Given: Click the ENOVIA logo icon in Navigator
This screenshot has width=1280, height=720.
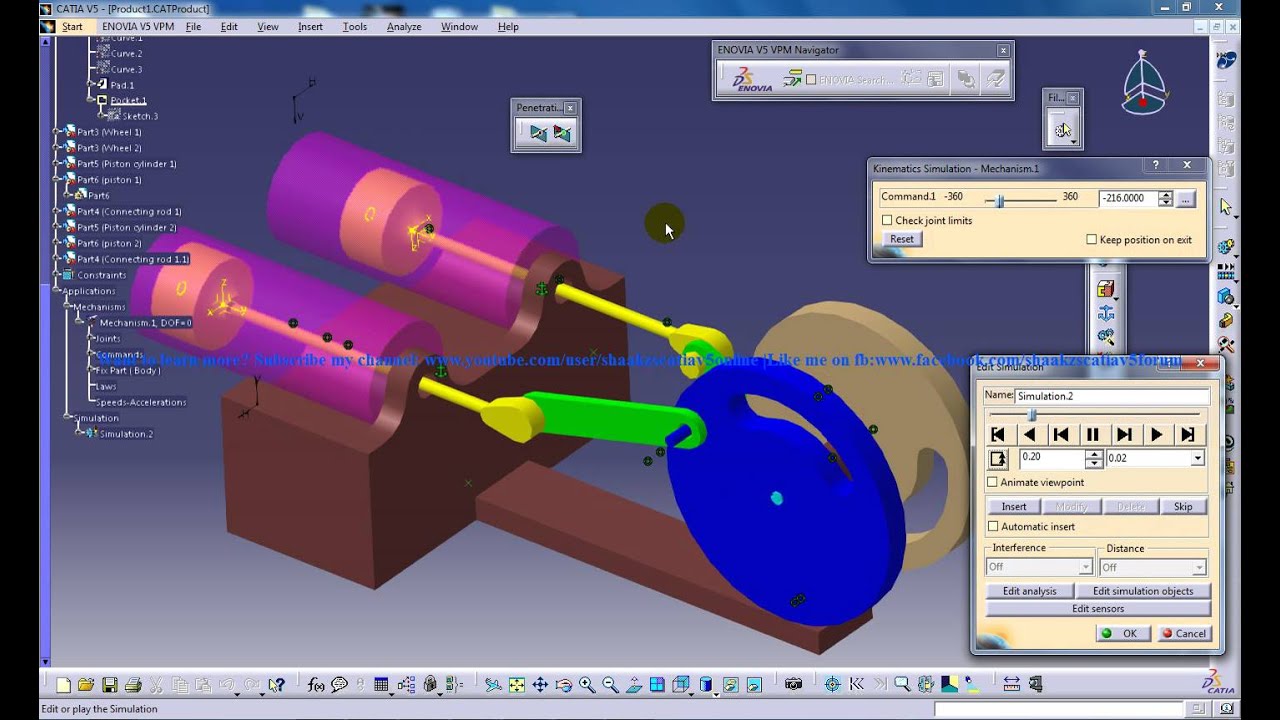Looking at the screenshot, I should (x=752, y=79).
